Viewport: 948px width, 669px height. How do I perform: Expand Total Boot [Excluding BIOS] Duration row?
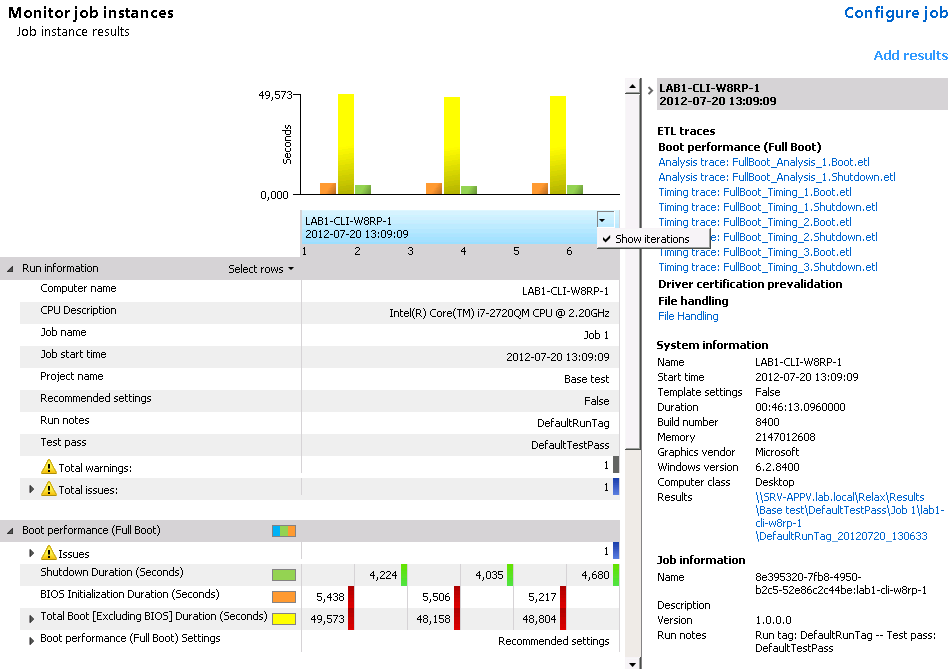(x=31, y=618)
